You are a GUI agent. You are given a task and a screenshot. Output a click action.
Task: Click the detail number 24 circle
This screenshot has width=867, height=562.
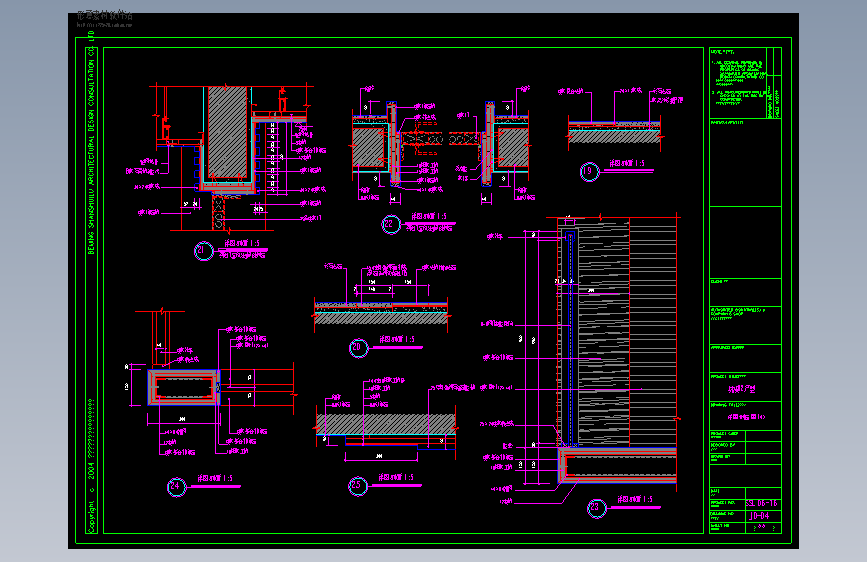click(x=176, y=487)
